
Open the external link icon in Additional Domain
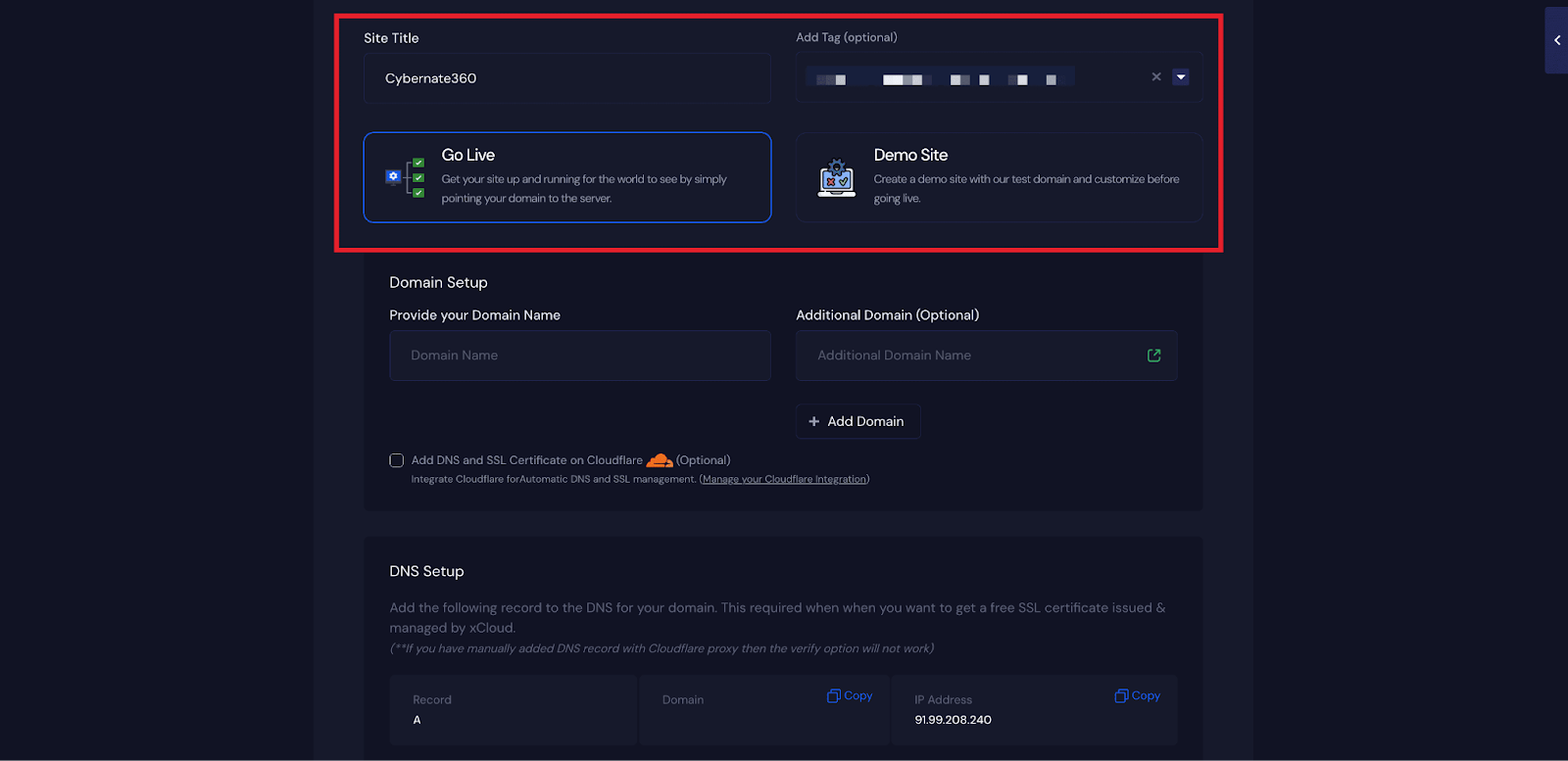(x=1153, y=356)
